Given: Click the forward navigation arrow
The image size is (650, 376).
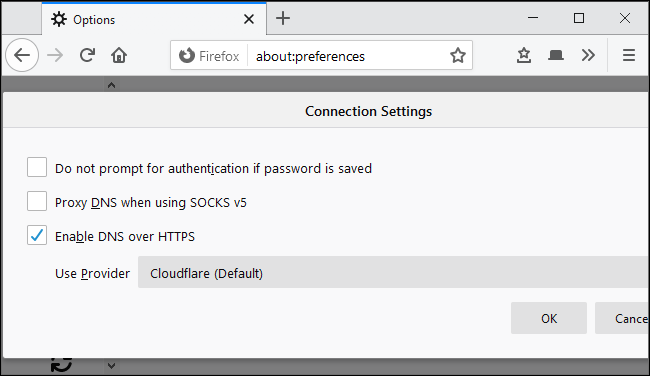Looking at the screenshot, I should [x=55, y=55].
